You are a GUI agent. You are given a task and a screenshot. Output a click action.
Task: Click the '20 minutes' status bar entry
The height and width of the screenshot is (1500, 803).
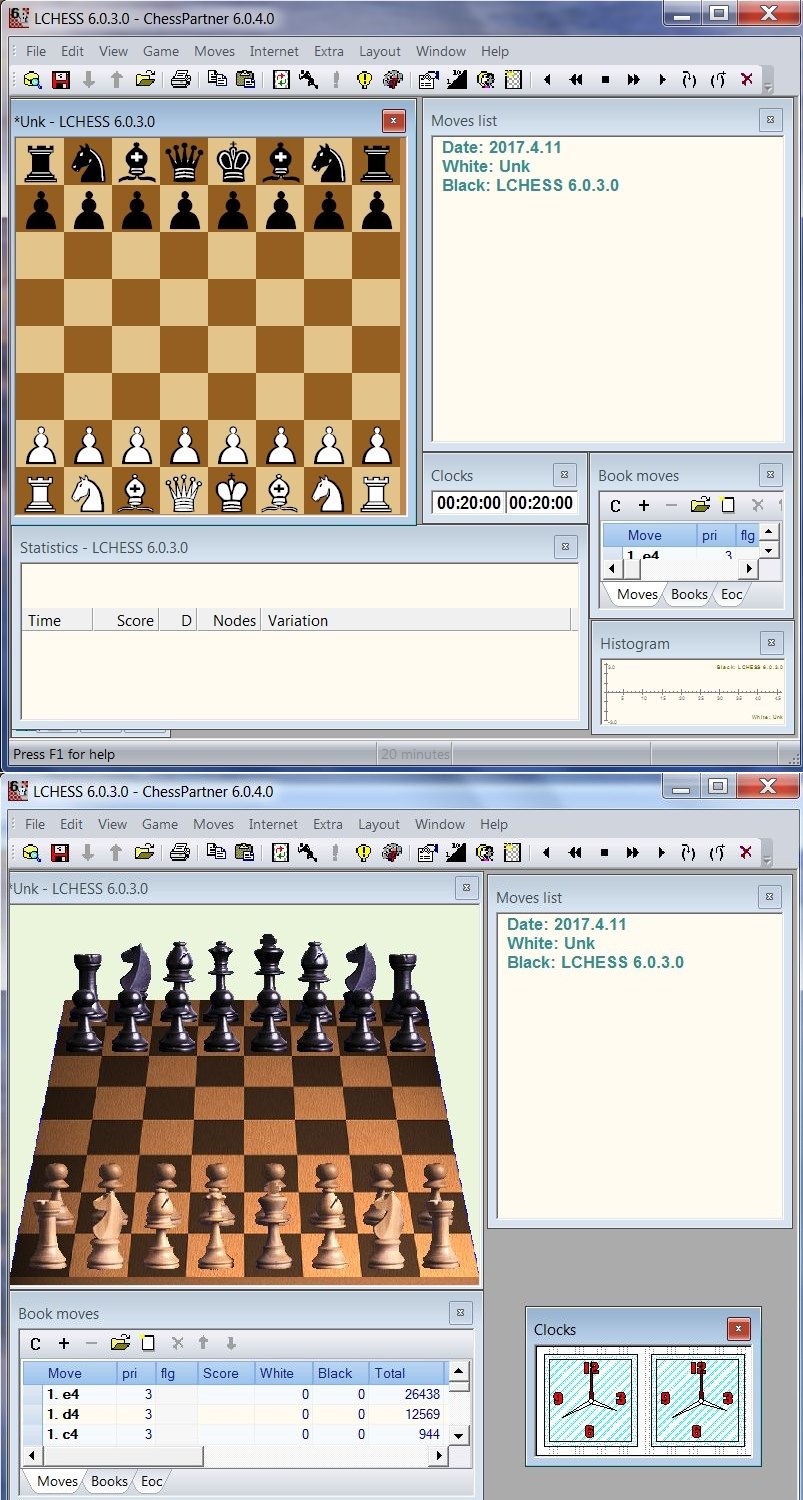(x=415, y=754)
